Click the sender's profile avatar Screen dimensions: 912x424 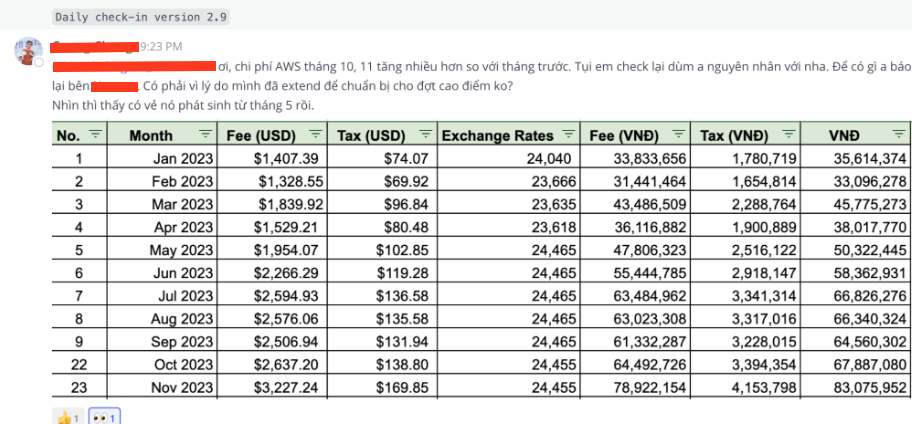28,51
